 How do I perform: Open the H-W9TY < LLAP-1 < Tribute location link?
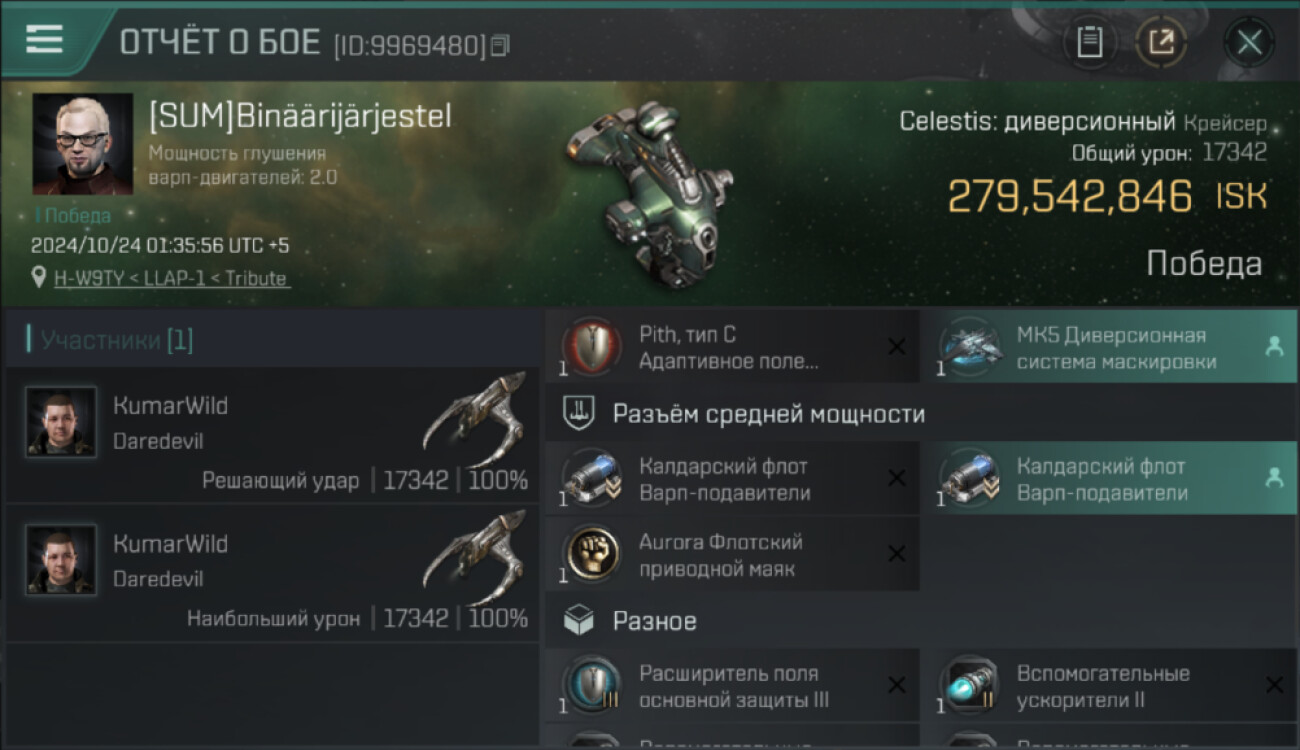[171, 278]
